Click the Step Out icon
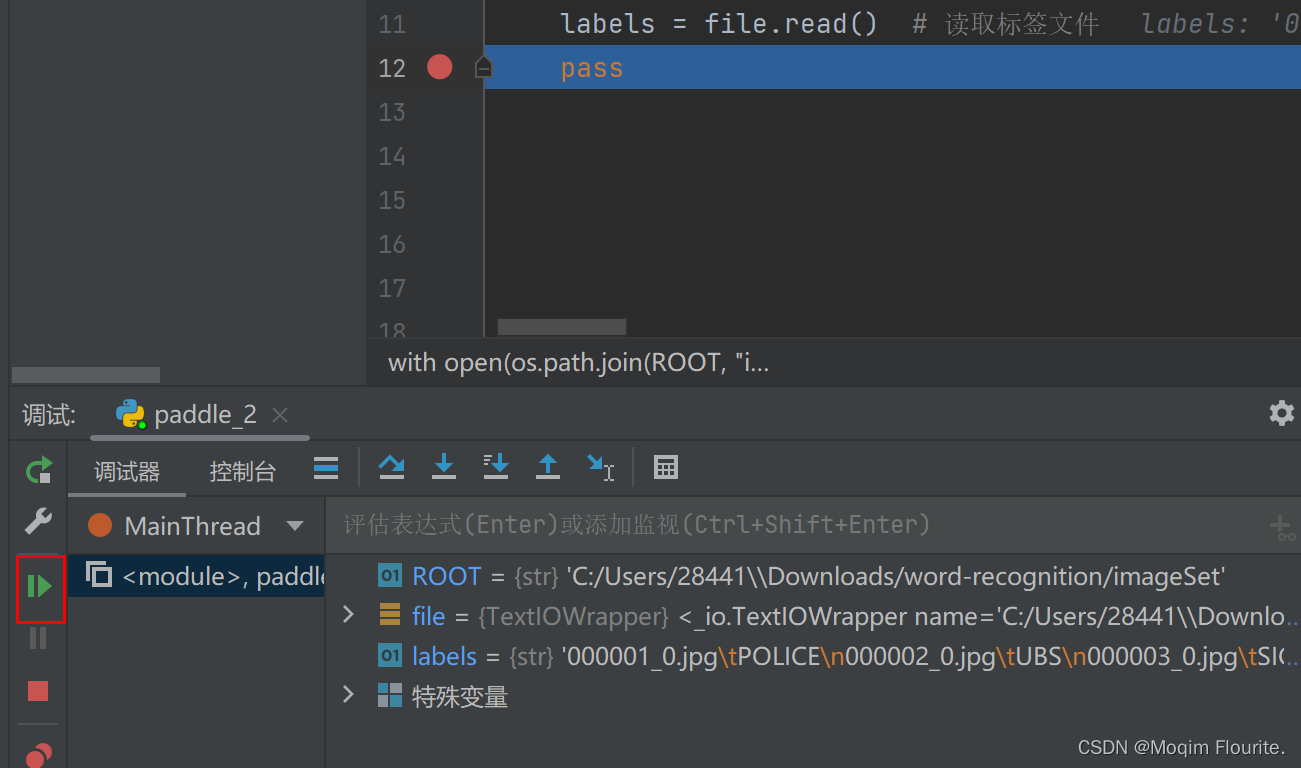 (x=548, y=467)
